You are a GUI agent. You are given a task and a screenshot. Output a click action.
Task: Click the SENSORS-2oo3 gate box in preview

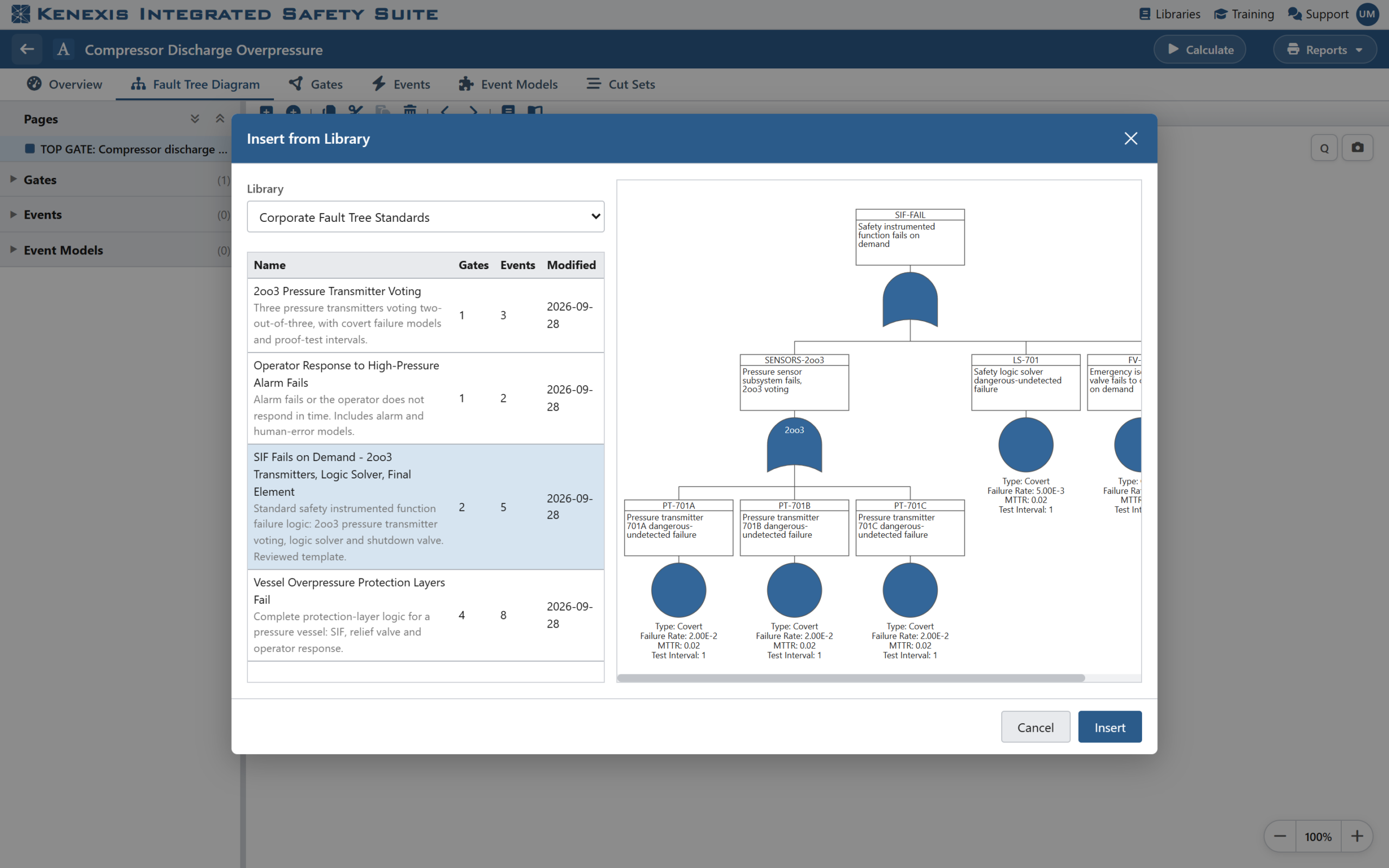click(794, 382)
